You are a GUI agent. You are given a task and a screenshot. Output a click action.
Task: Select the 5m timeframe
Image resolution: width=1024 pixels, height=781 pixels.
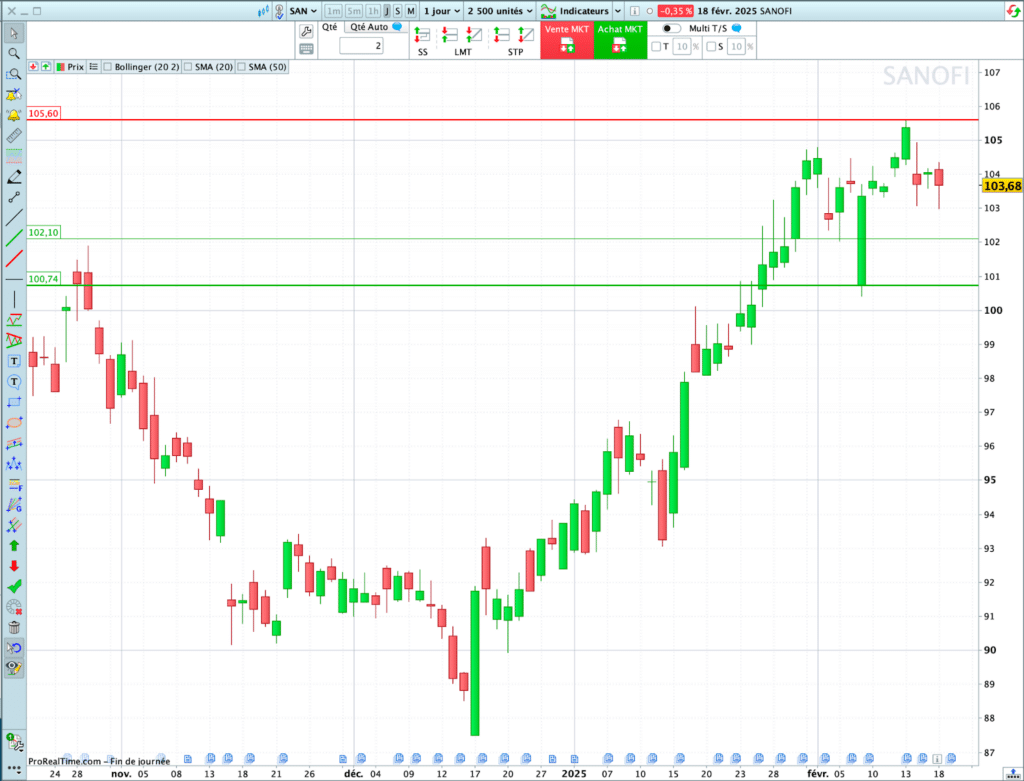pos(354,11)
